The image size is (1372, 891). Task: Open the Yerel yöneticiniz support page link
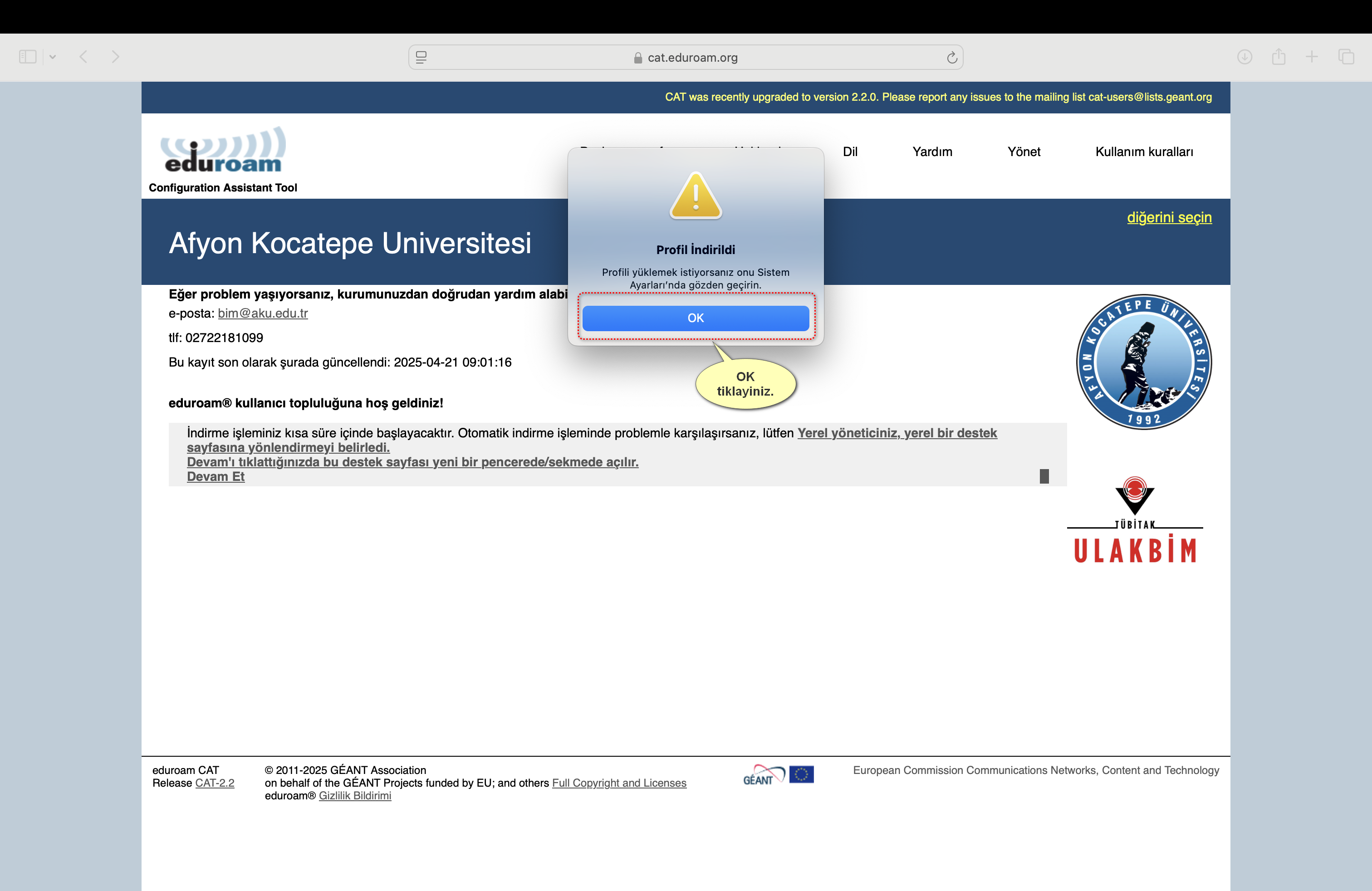pos(592,440)
